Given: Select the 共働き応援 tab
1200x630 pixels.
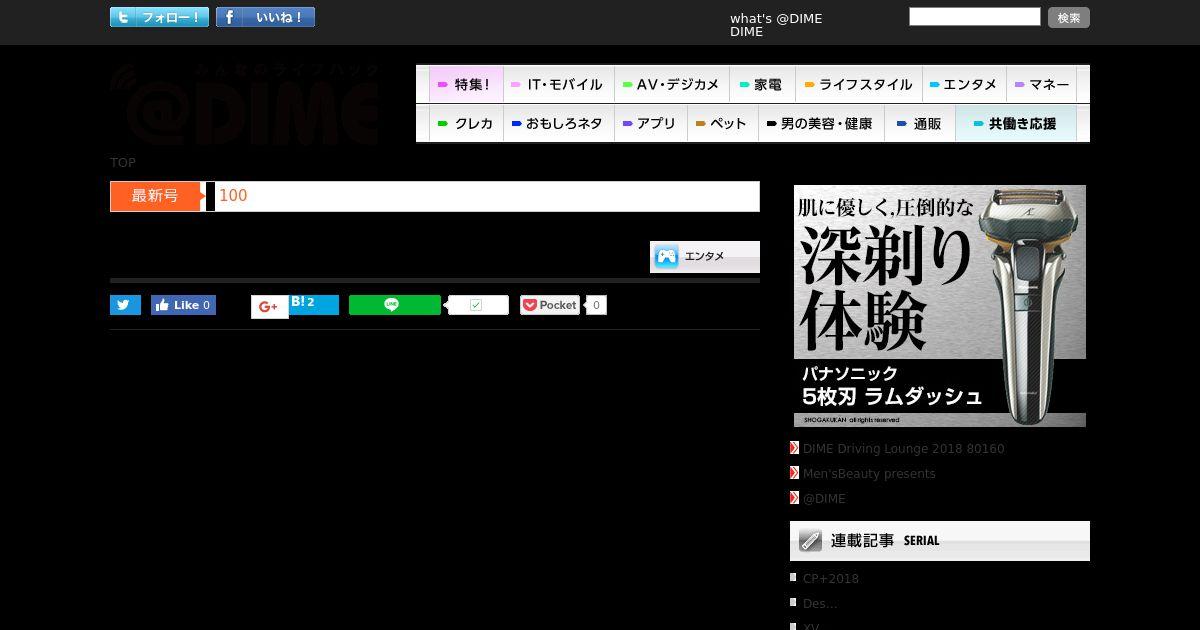Looking at the screenshot, I should (x=1016, y=123).
